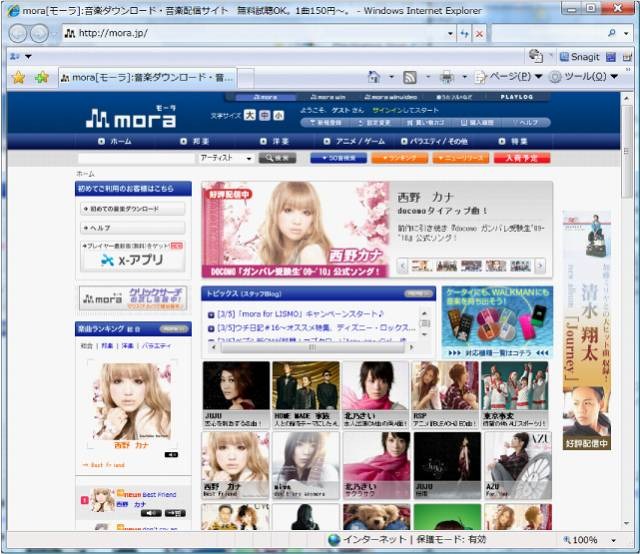
Task: Open the Home button dropdown arrow
Action: click(391, 77)
